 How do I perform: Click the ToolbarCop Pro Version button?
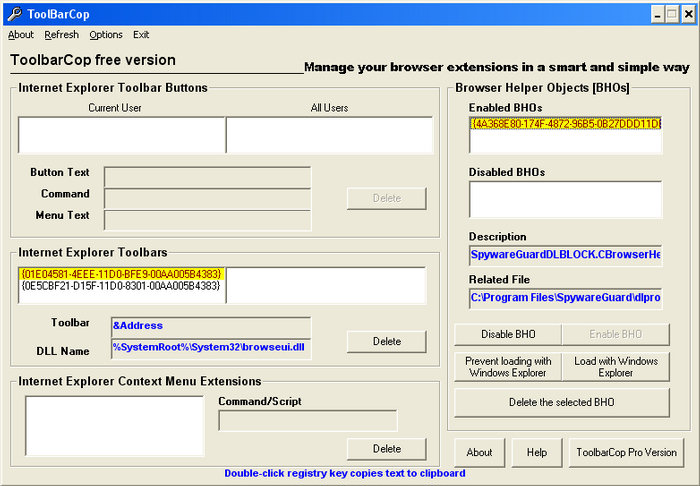pyautogui.click(x=626, y=453)
